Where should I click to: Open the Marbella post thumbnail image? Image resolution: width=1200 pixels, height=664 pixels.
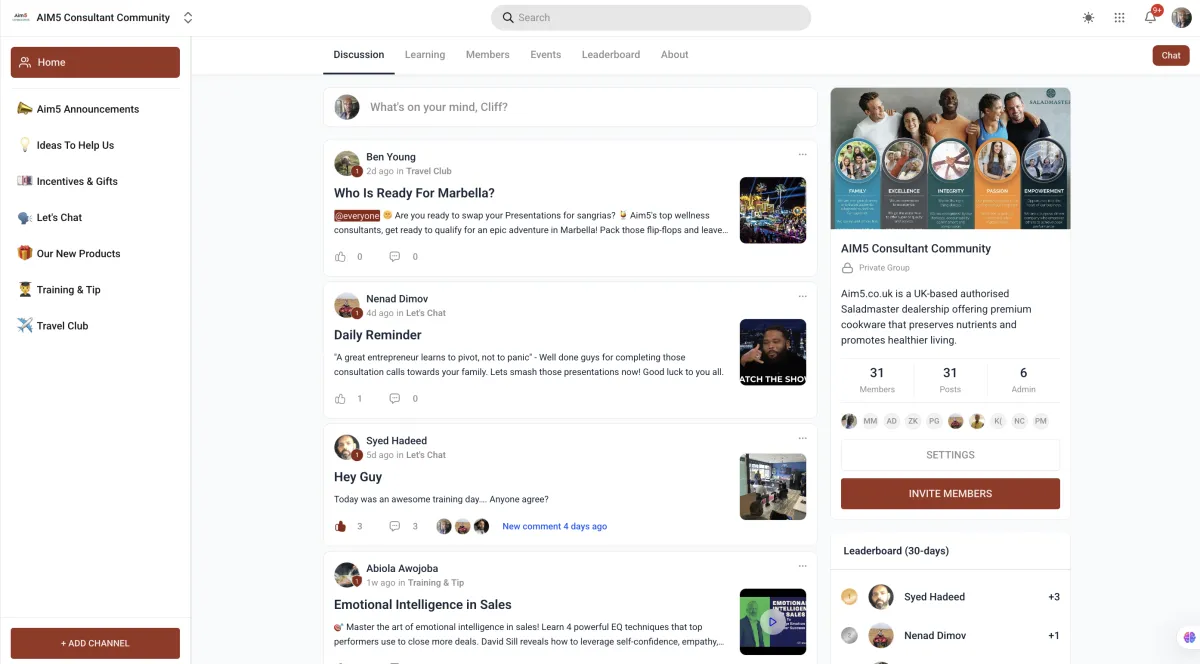773,210
